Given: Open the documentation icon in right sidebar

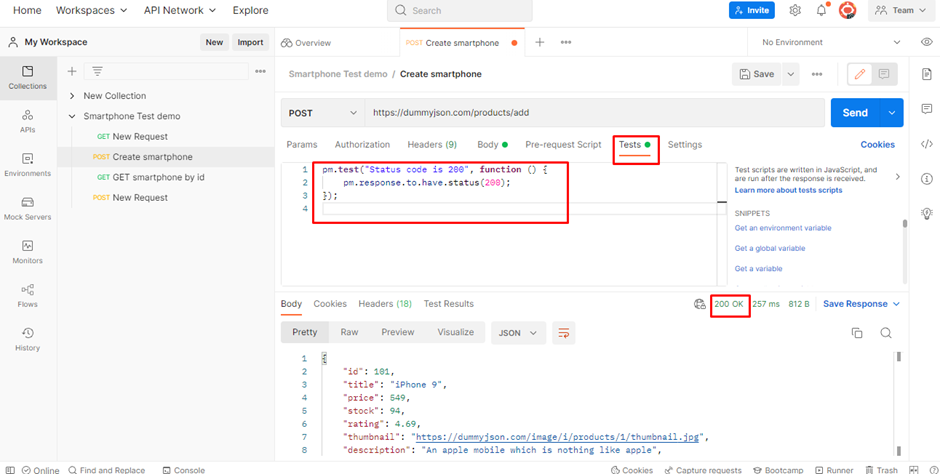Looking at the screenshot, I should tap(926, 74).
